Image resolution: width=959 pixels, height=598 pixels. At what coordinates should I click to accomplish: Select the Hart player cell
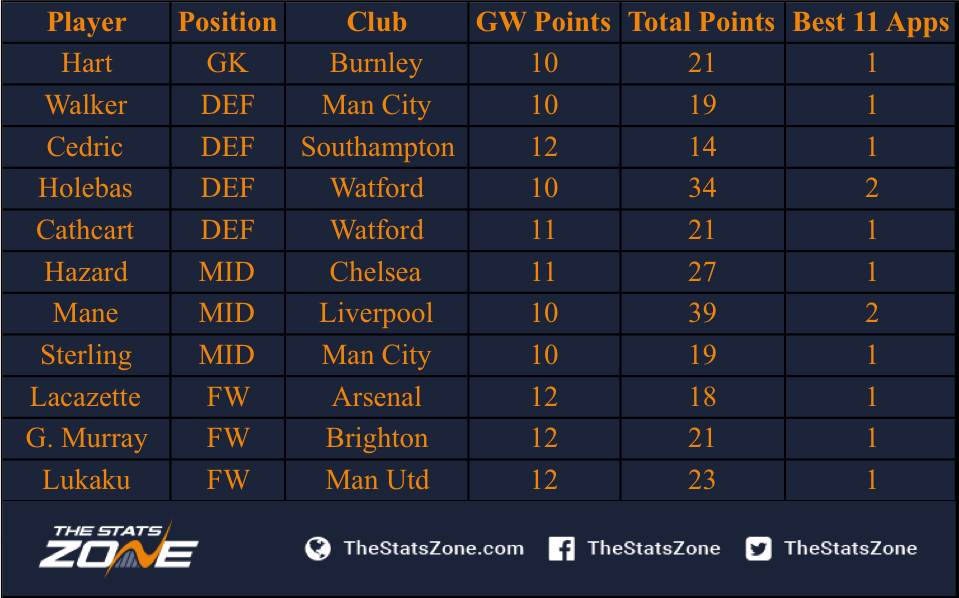86,63
